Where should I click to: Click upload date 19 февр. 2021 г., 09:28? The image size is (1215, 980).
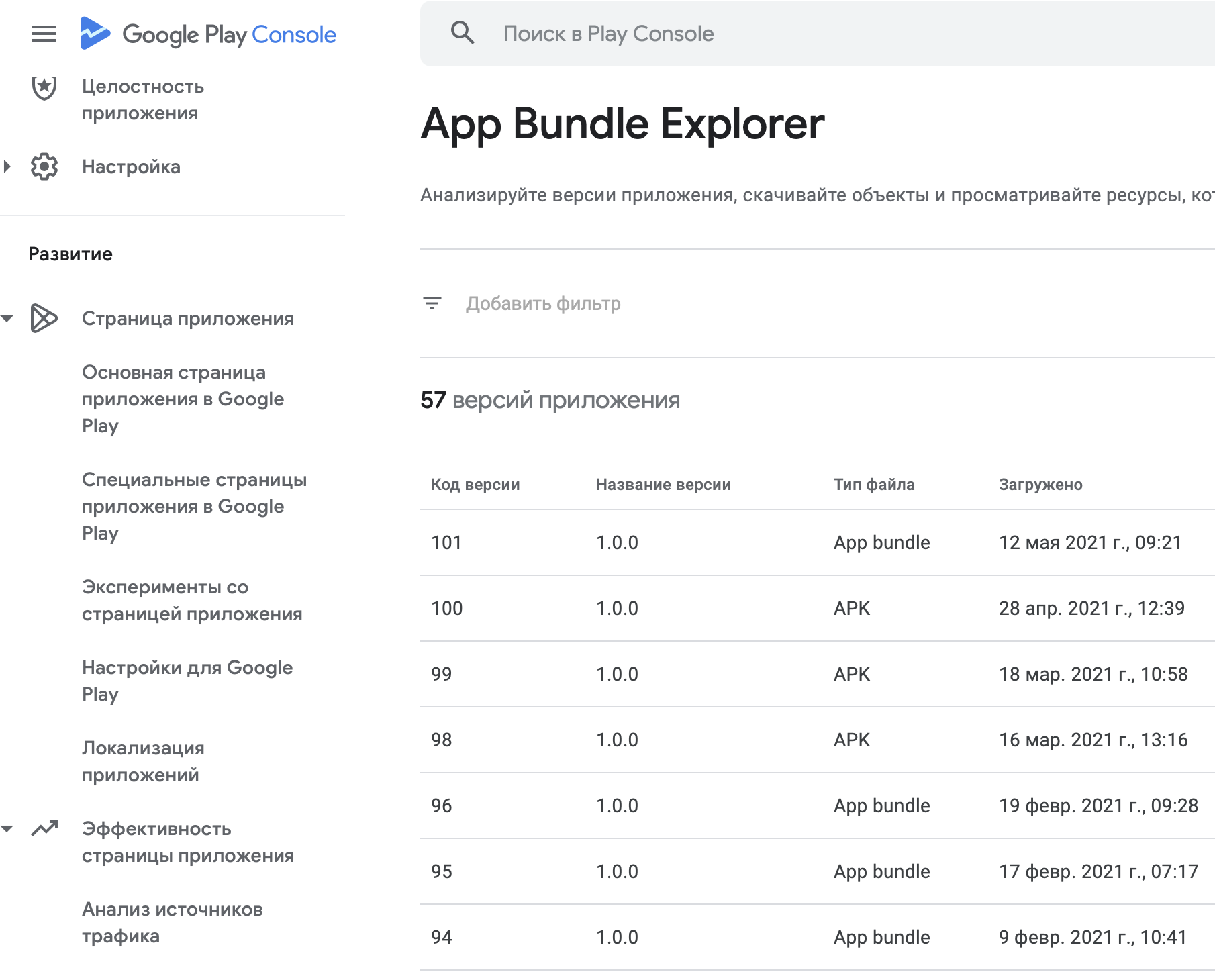pos(1098,805)
